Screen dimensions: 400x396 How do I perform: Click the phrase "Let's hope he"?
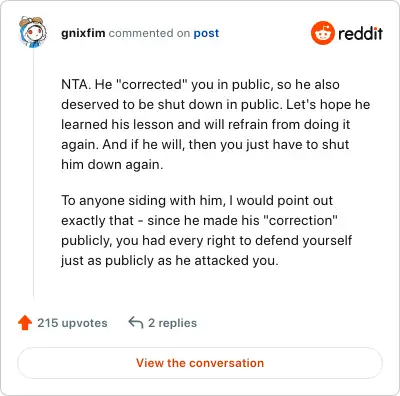click(x=328, y=105)
